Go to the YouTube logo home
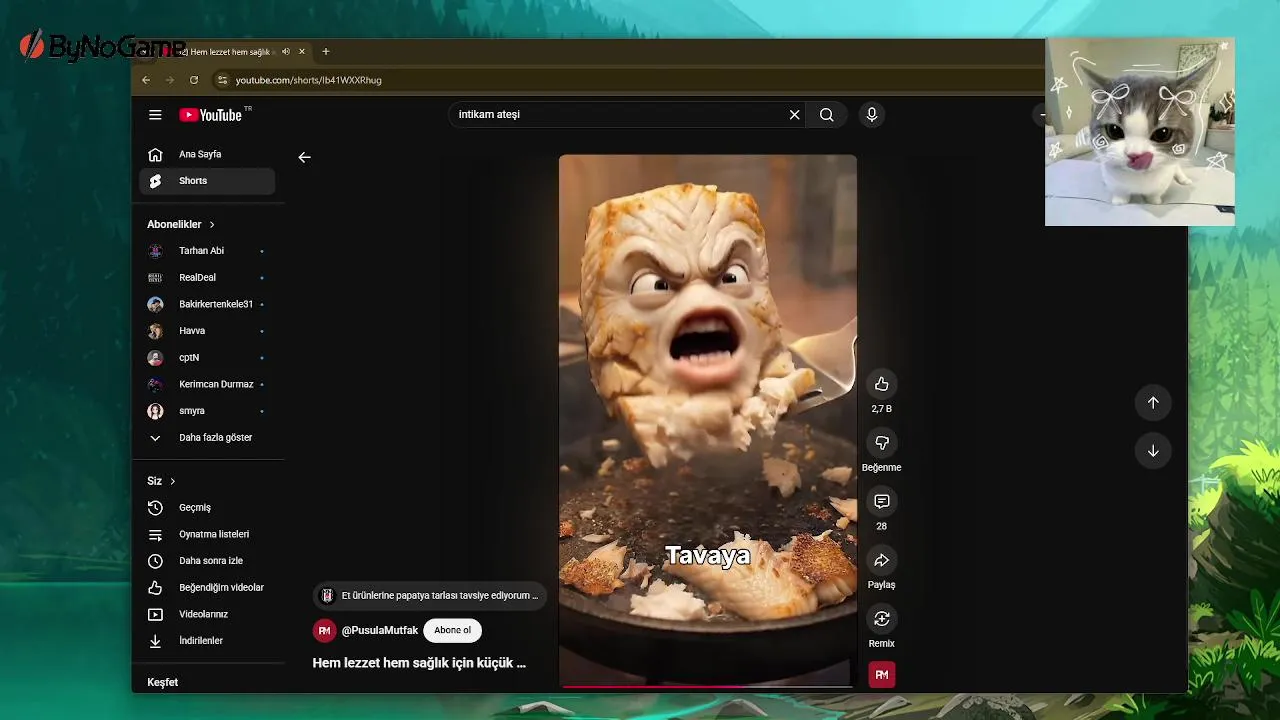1280x720 pixels. click(213, 115)
